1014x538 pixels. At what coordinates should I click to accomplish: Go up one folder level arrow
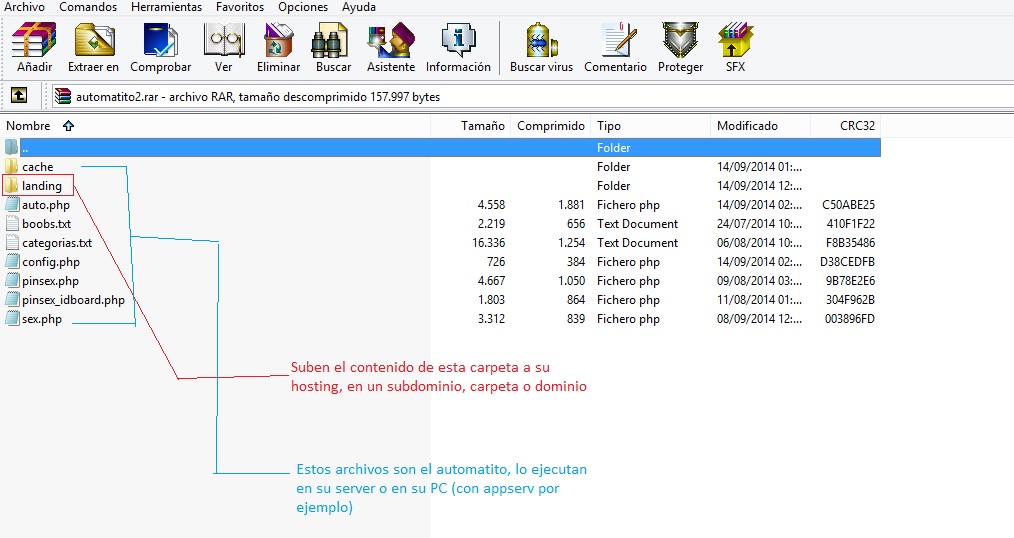19,96
